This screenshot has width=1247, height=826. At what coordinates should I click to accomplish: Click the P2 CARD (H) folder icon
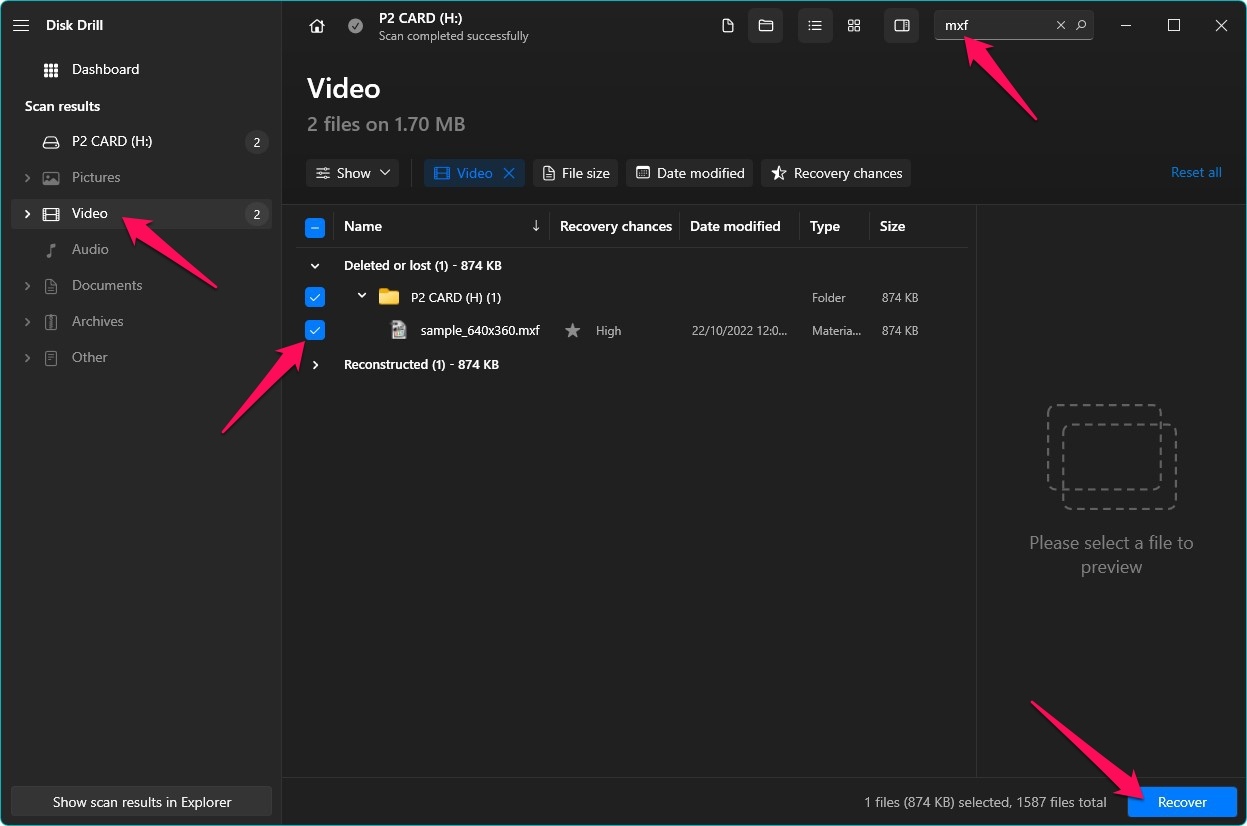point(389,297)
